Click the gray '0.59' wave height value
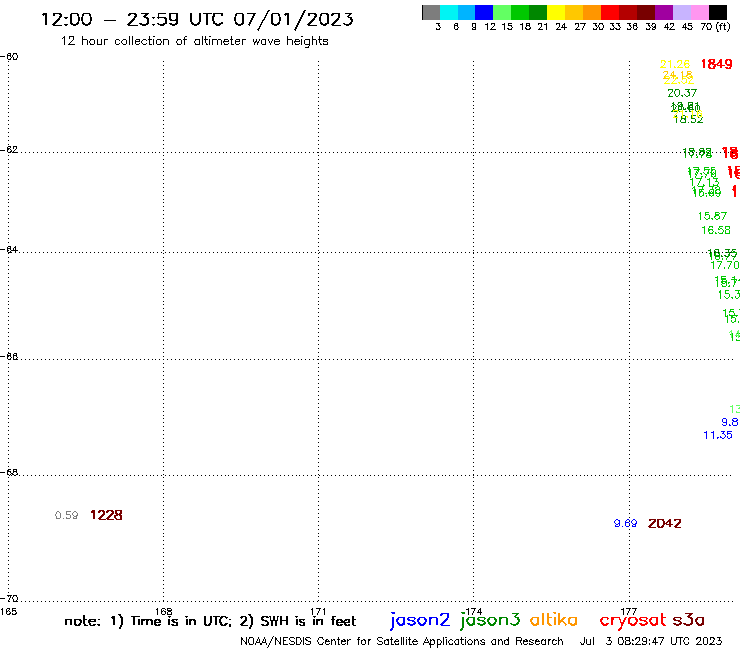The width and height of the screenshot is (740, 650). [x=67, y=515]
